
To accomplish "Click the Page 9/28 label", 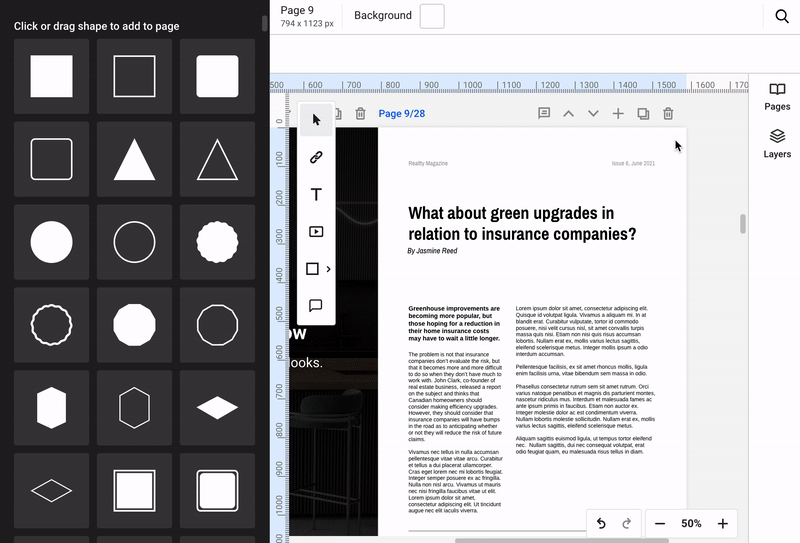I will click(402, 113).
